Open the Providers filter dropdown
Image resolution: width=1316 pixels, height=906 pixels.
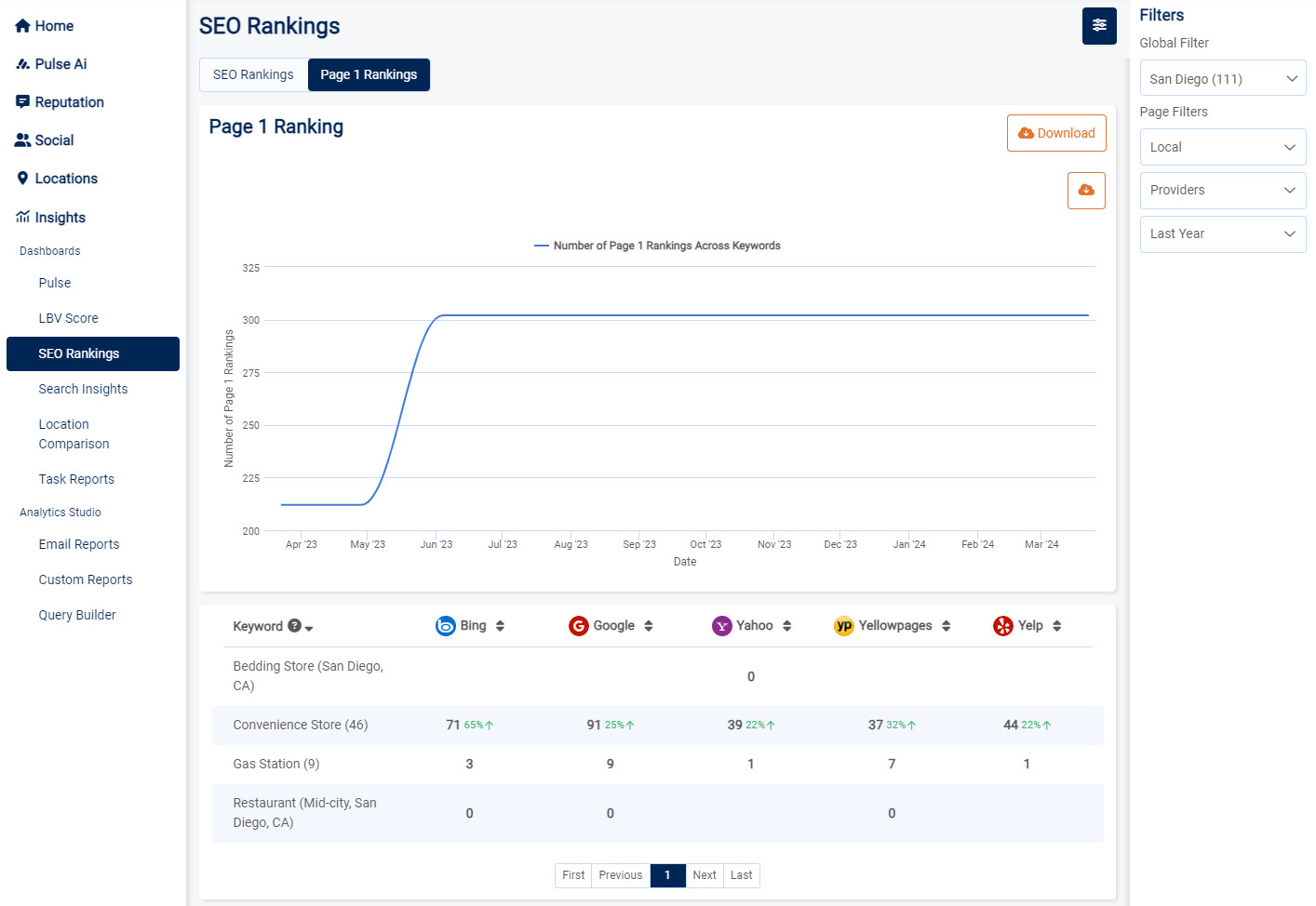(x=1222, y=191)
